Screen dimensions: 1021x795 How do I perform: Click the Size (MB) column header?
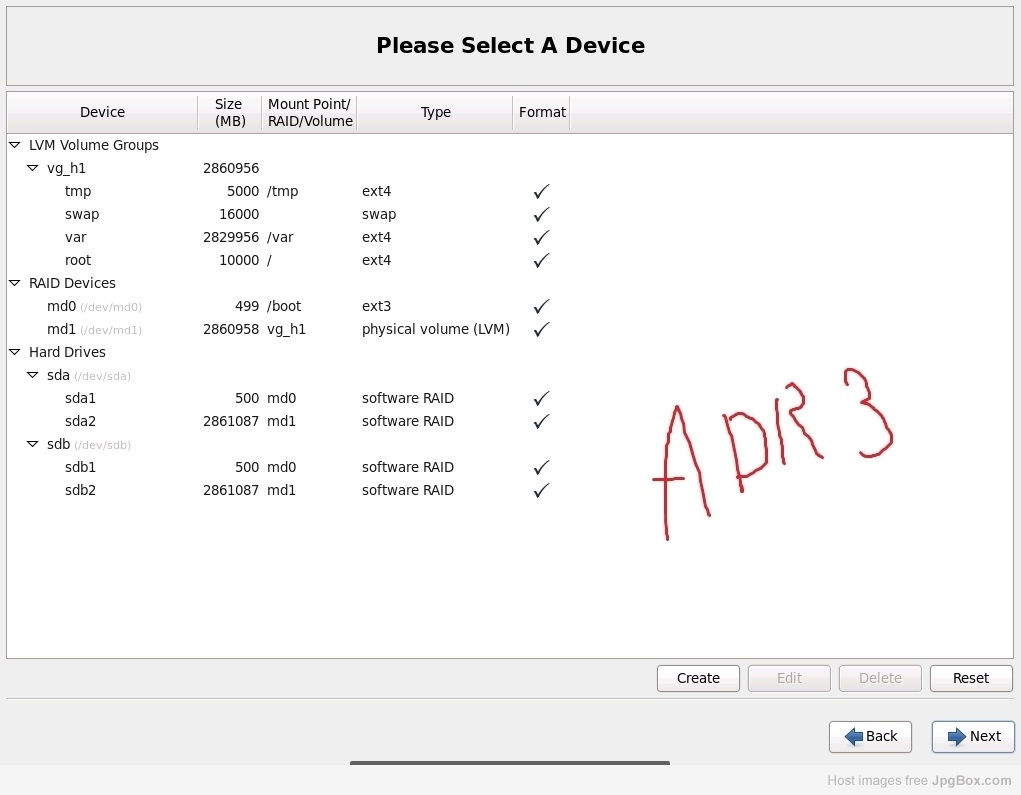(229, 113)
